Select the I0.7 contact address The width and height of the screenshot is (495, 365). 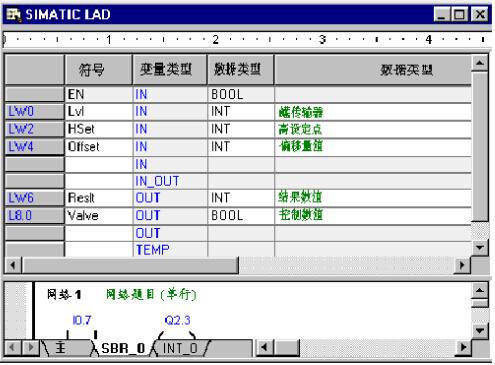[x=82, y=320]
